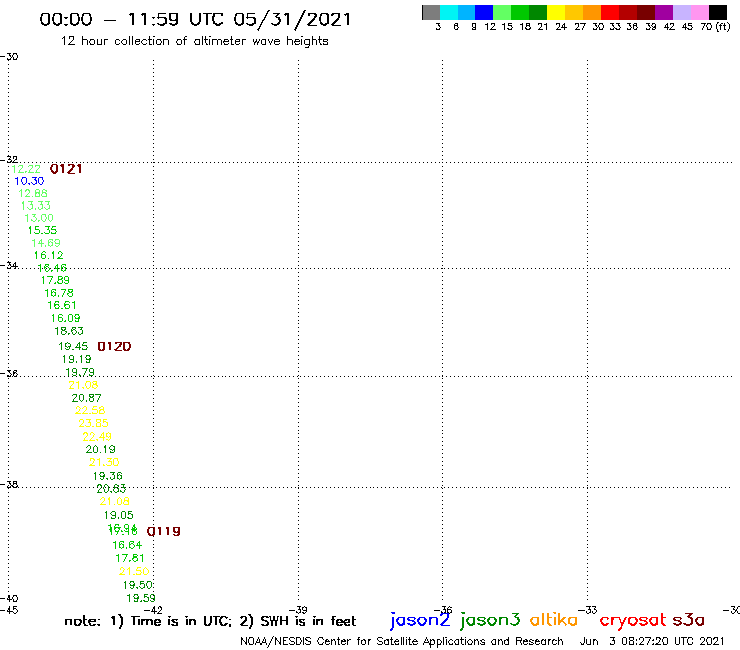Click the yellow reading 21.50
Viewport: 740px width, 650px height.
coord(134,572)
